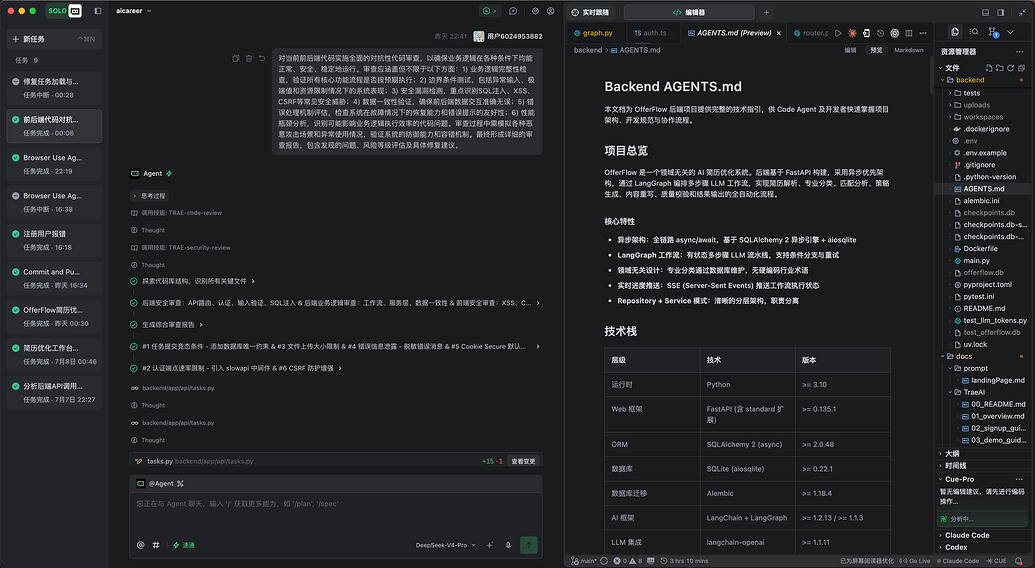
Task: Click the timeline history clock icon
Action: point(880,33)
